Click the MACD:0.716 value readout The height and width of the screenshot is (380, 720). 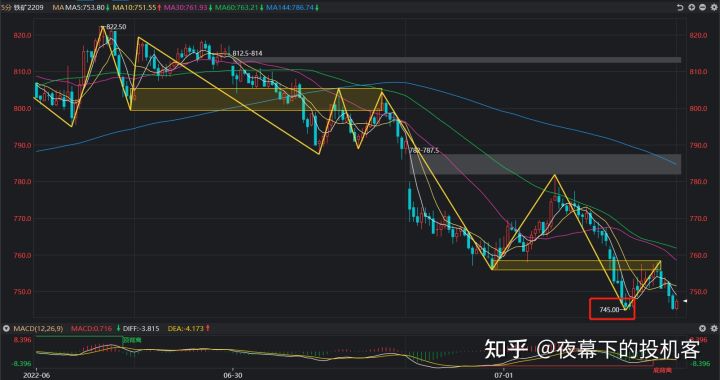[x=91, y=329]
